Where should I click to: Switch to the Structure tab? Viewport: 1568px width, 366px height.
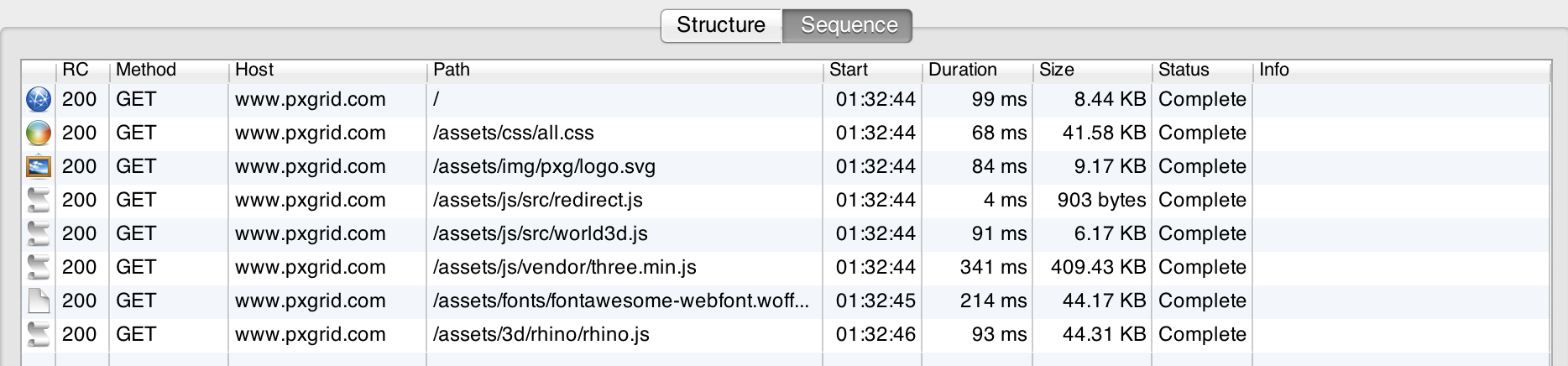tap(721, 25)
